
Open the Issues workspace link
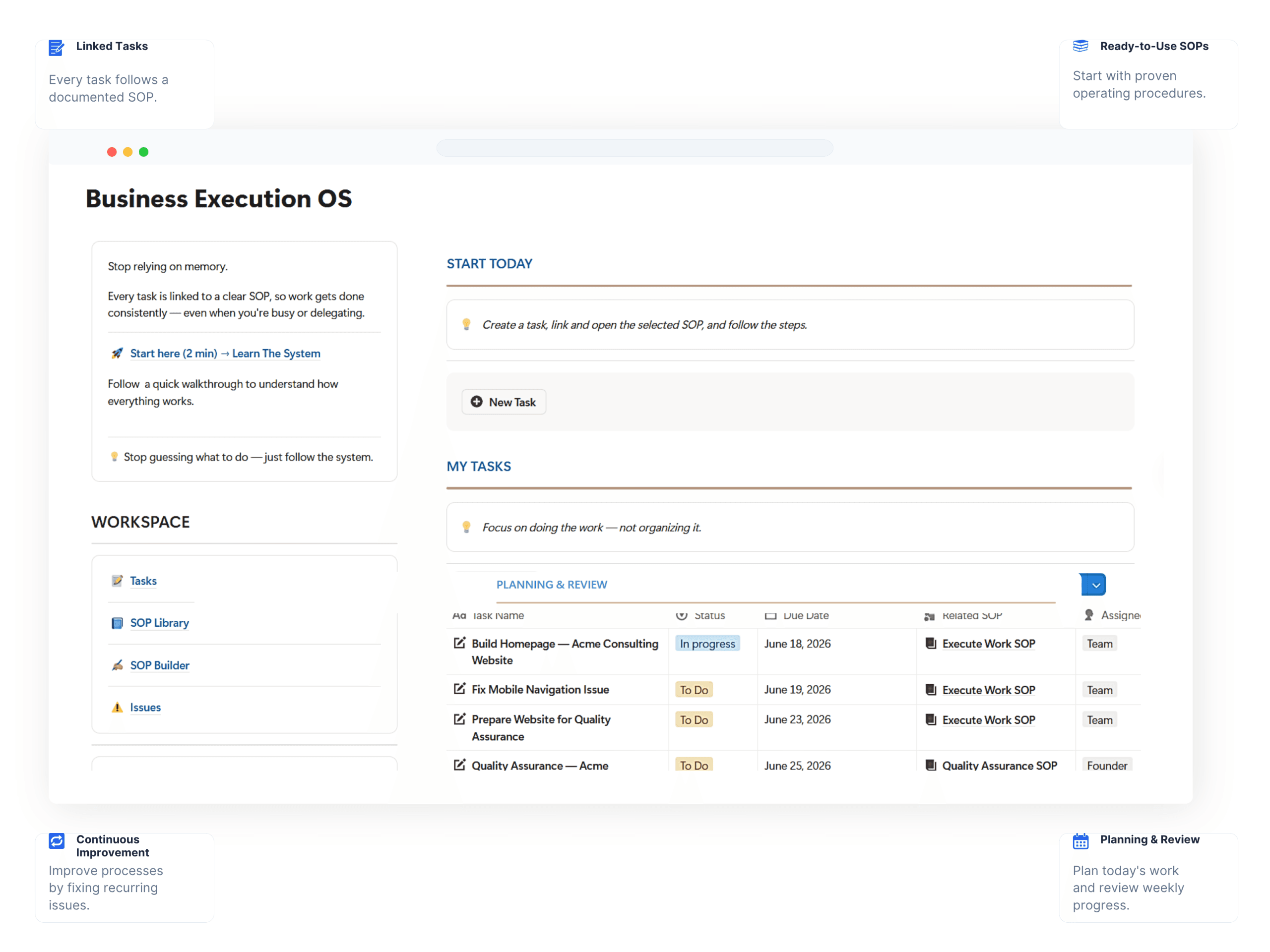145,707
